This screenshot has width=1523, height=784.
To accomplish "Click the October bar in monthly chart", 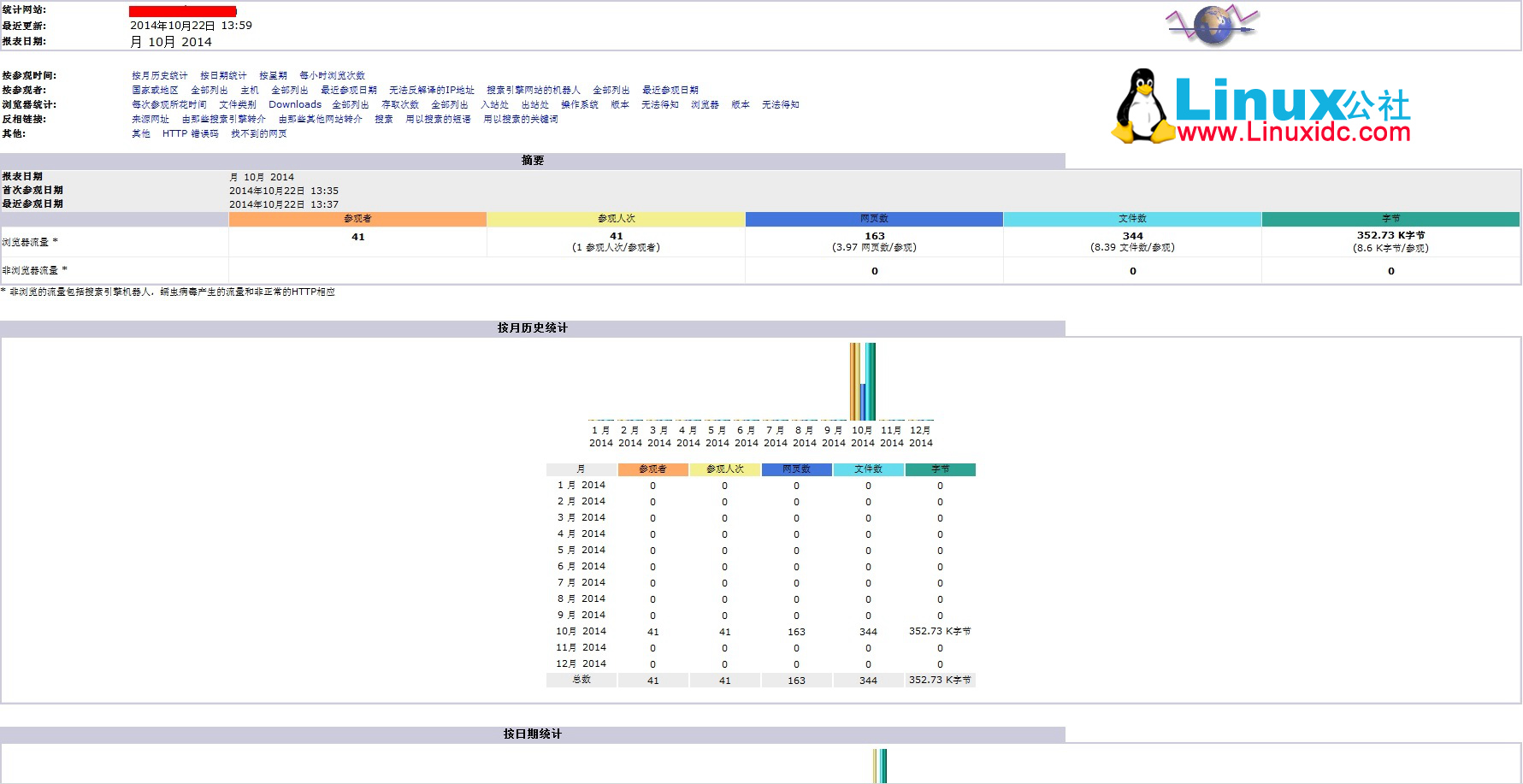I will coord(862,380).
